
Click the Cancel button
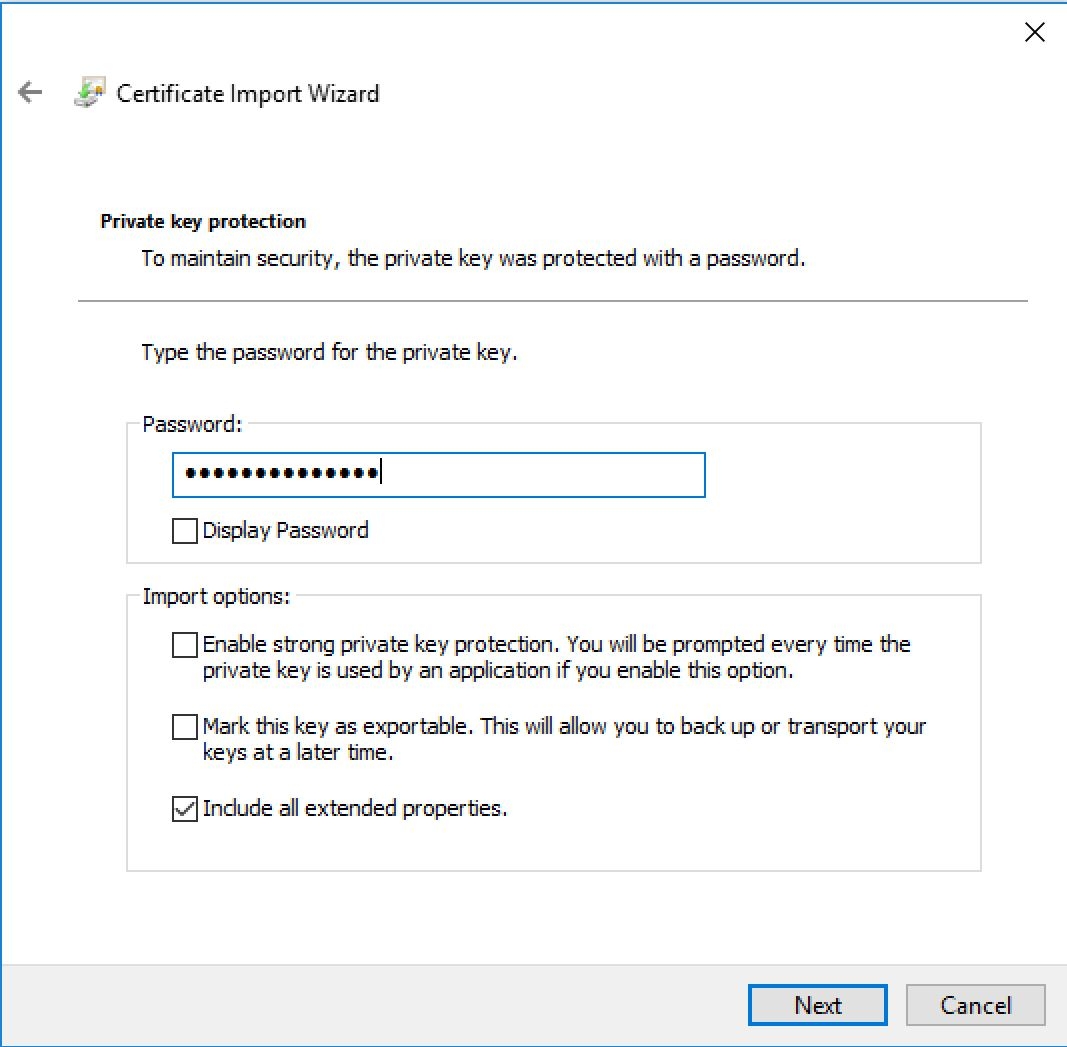(x=975, y=1005)
